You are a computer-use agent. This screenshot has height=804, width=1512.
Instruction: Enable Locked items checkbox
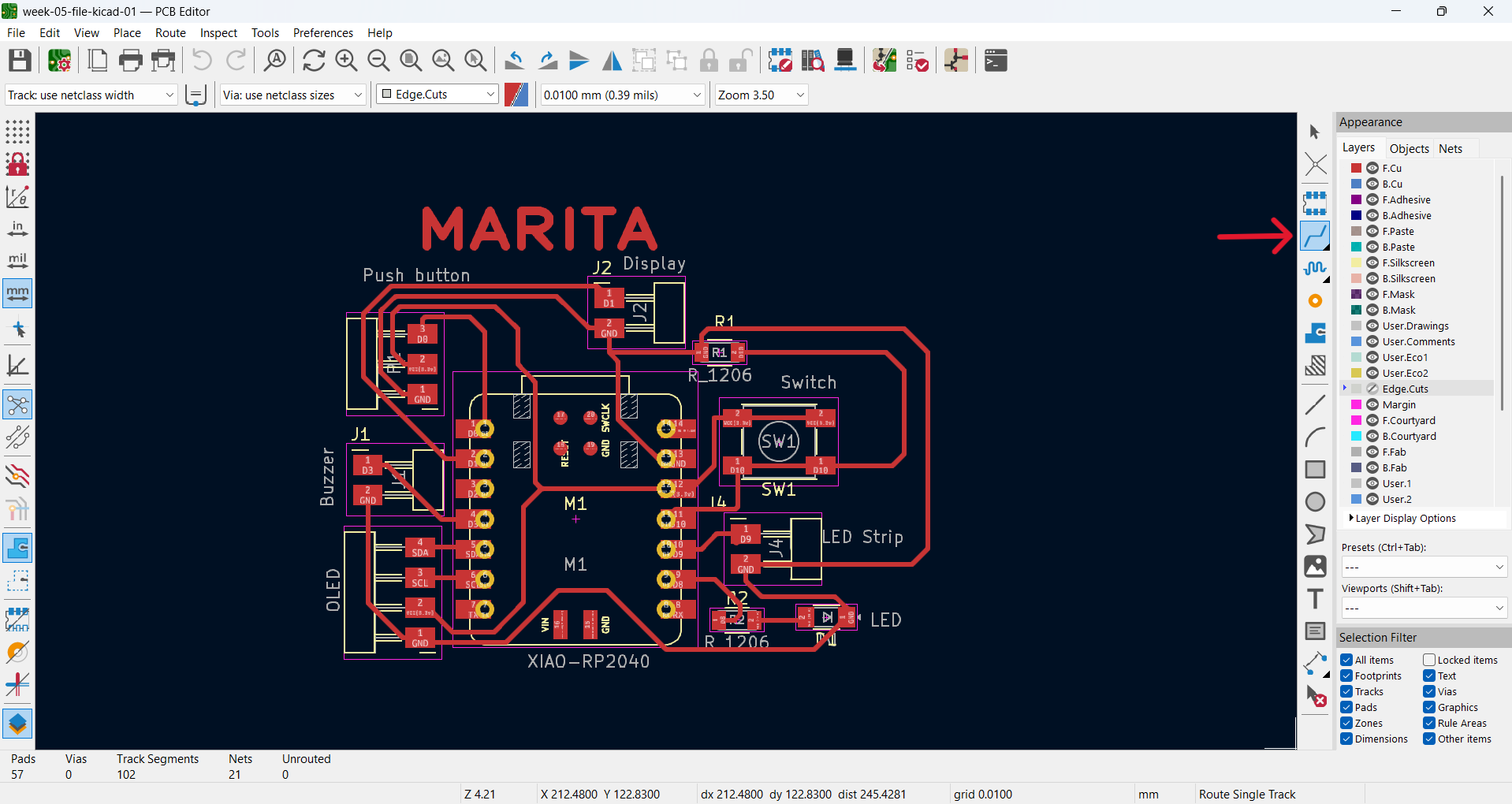click(x=1429, y=660)
